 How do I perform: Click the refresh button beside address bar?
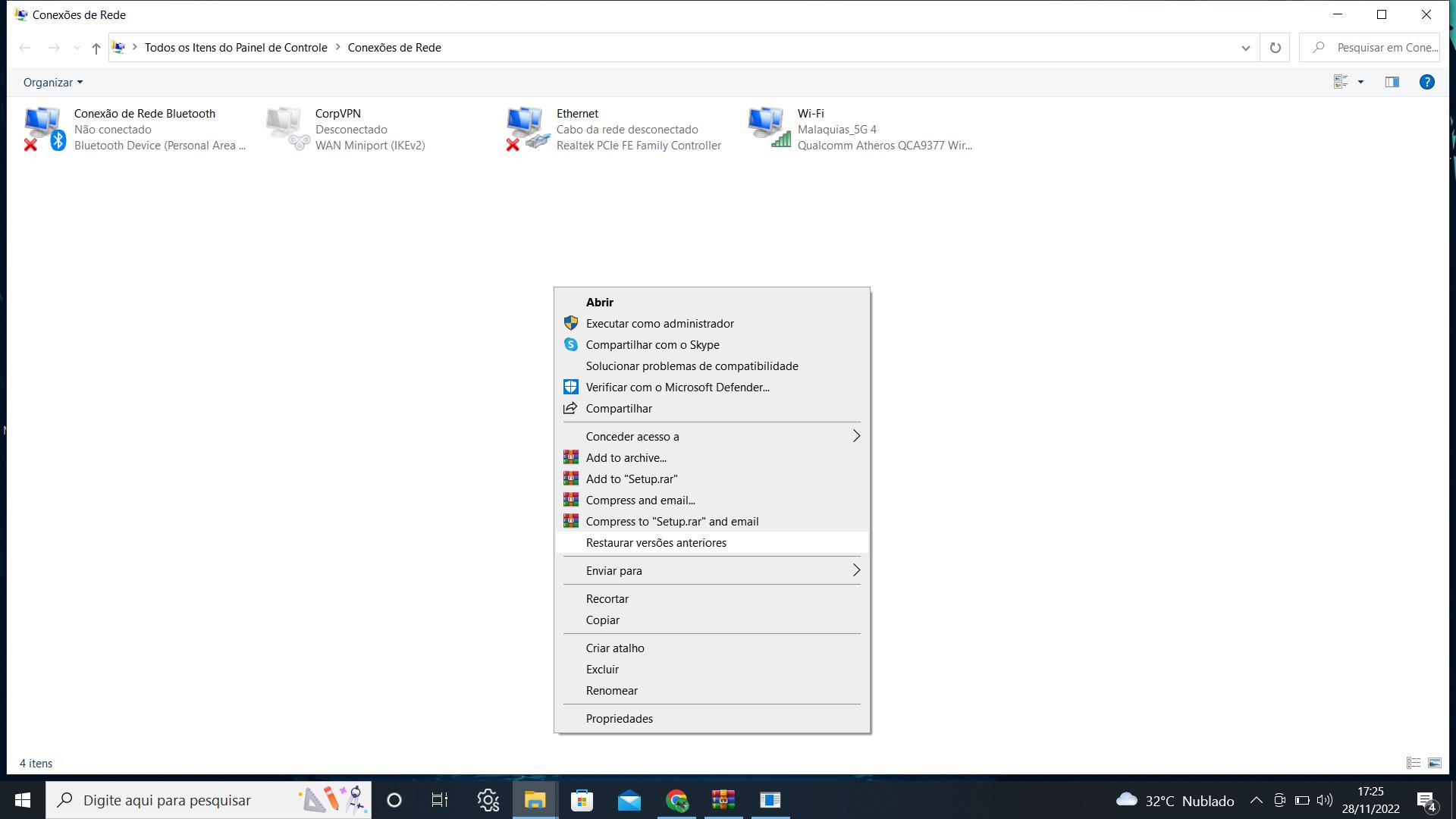tap(1275, 48)
